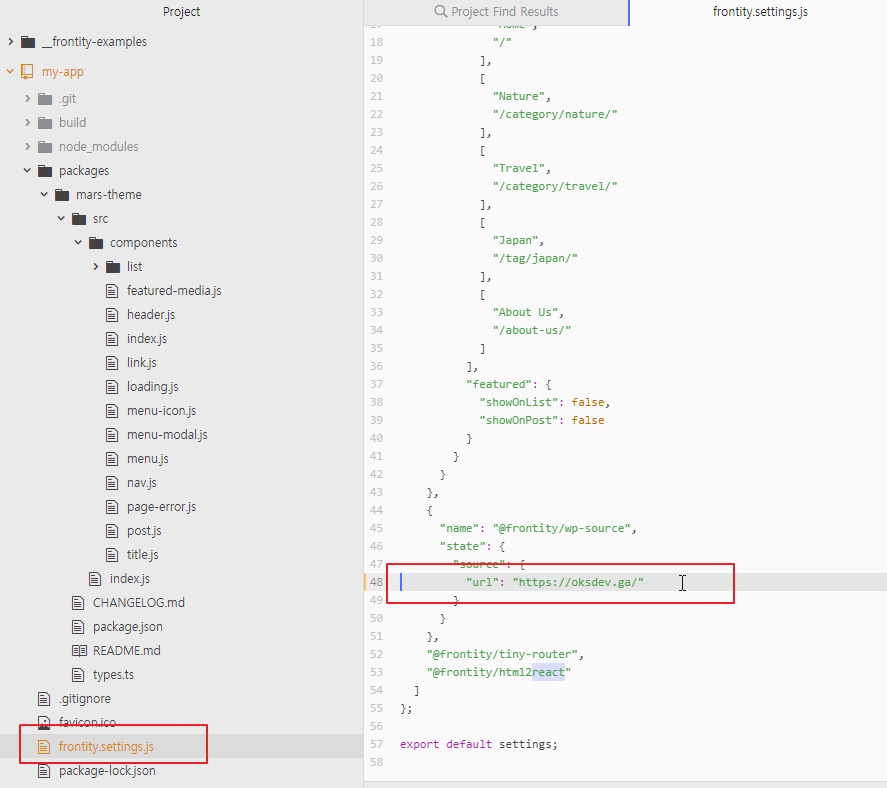Click line number 48 in the gutter
The height and width of the screenshot is (788, 887).
click(x=375, y=581)
